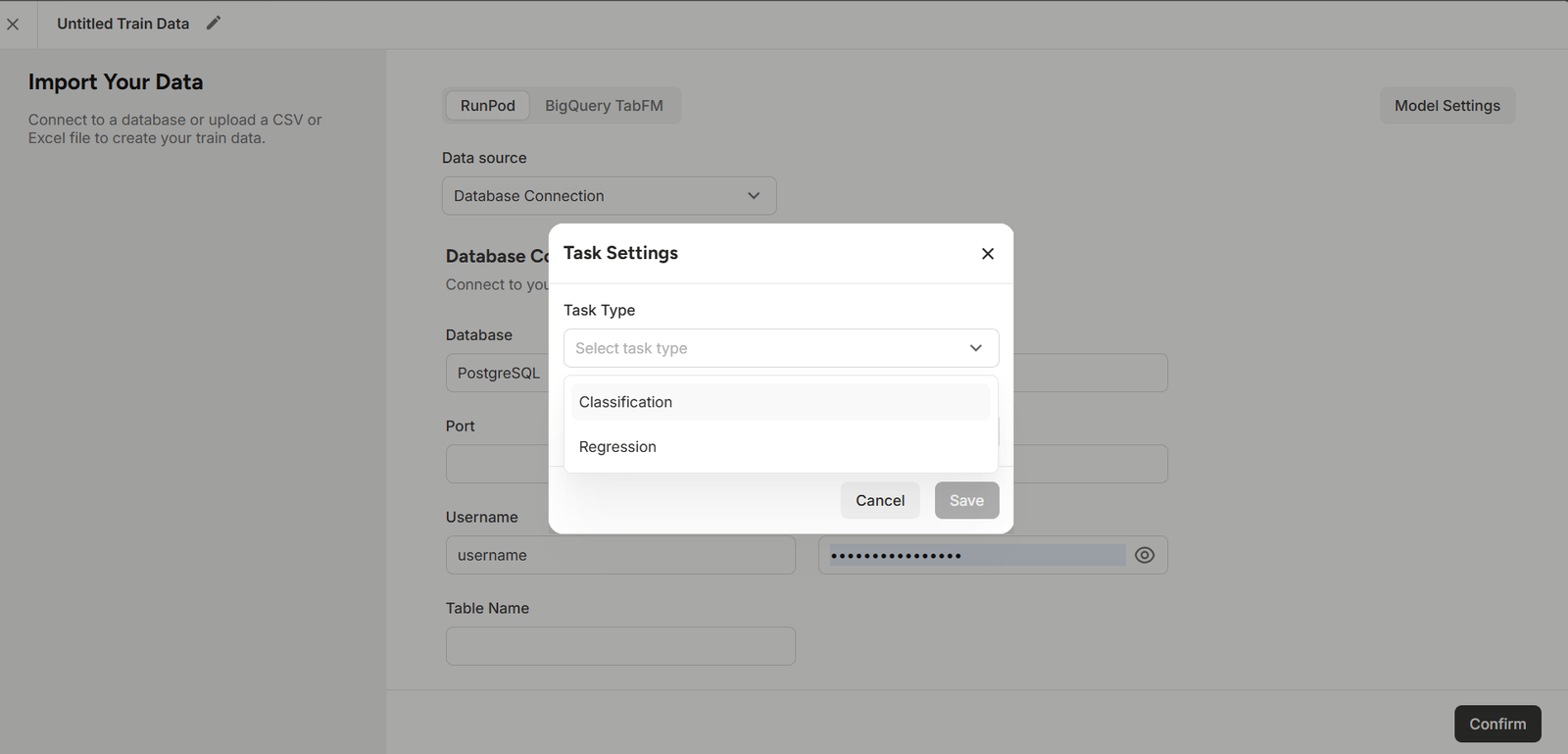Viewport: 1568px width, 754px height.
Task: Close the Task Settings dialog
Action: [x=988, y=254]
